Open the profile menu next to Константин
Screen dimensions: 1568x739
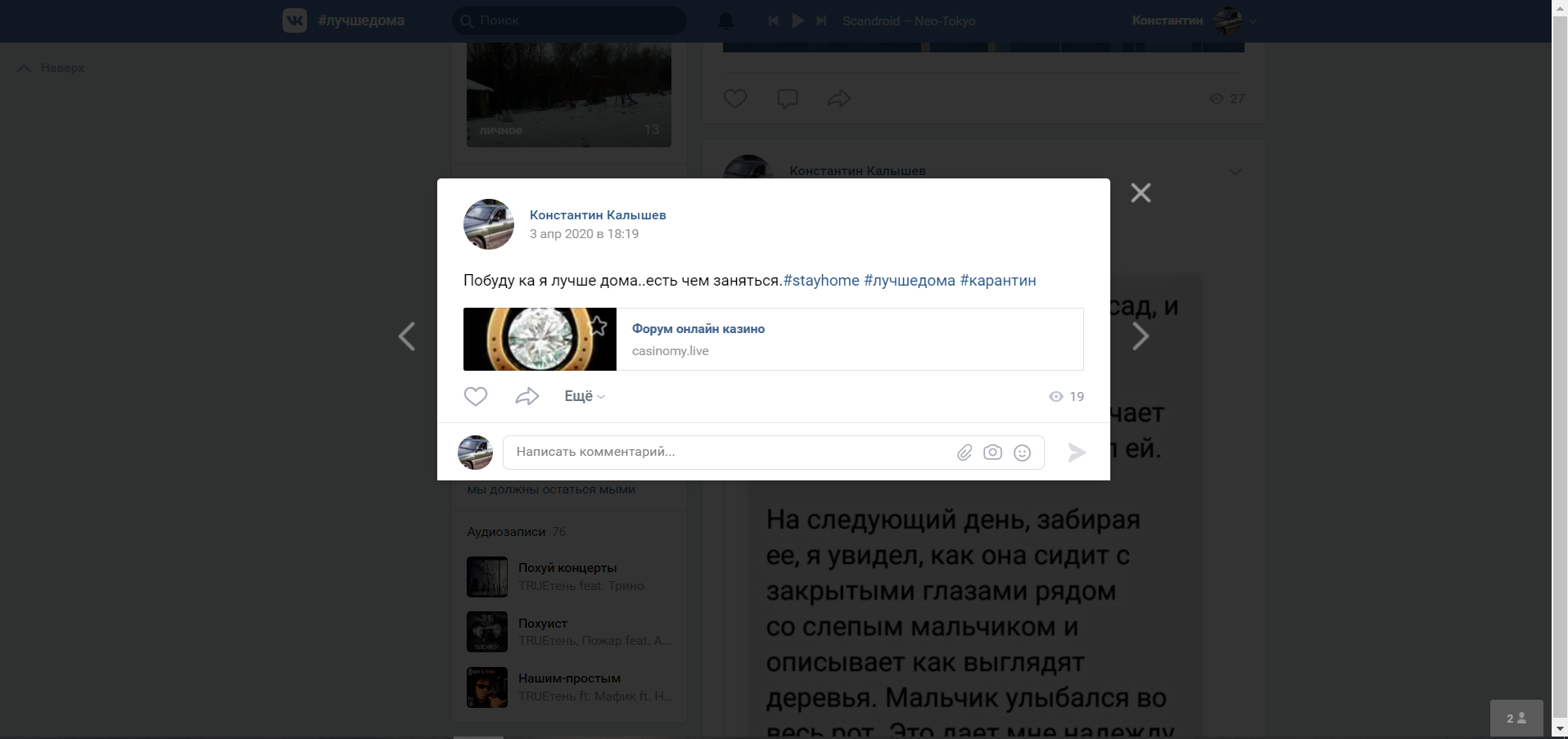[1253, 21]
